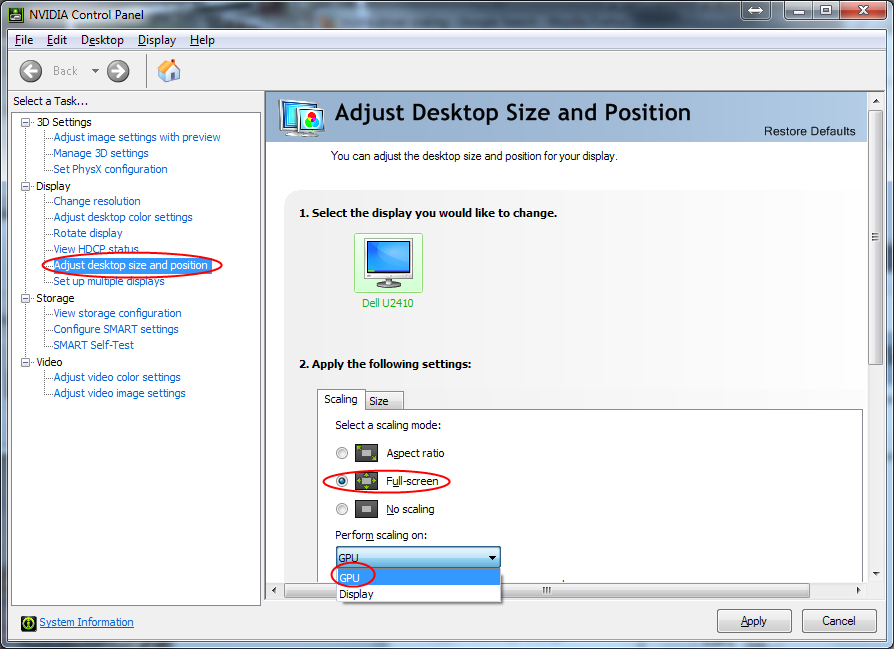Select the No scaling radio button
The width and height of the screenshot is (894, 649).
click(x=342, y=509)
